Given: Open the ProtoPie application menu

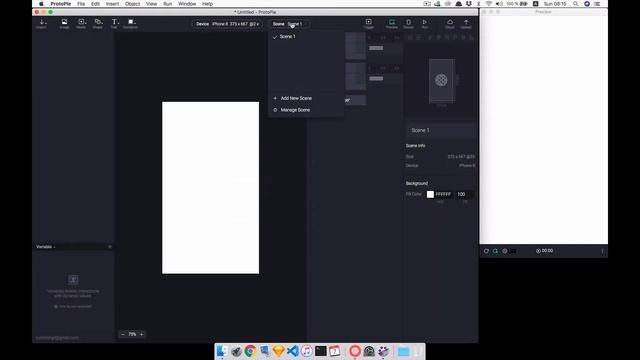Looking at the screenshot, I should coord(61,4).
